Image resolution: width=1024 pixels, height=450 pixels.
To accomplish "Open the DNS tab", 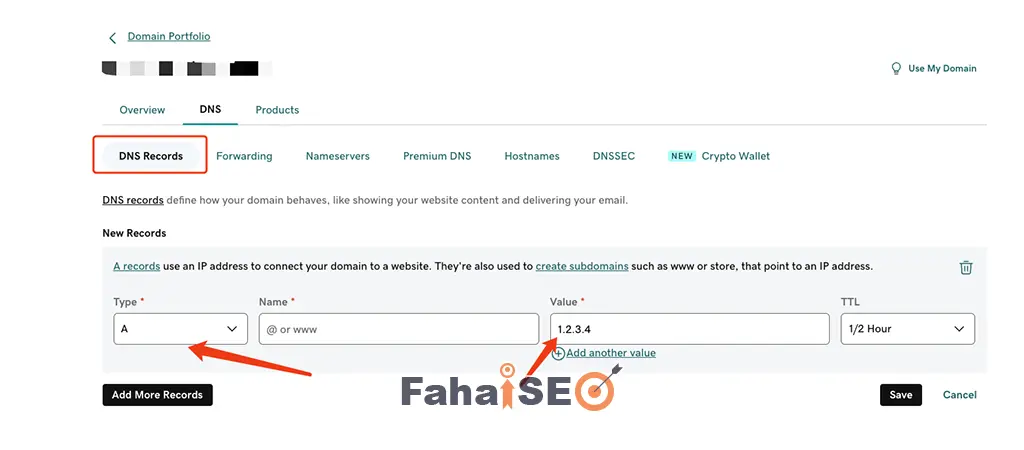I will click(x=210, y=109).
